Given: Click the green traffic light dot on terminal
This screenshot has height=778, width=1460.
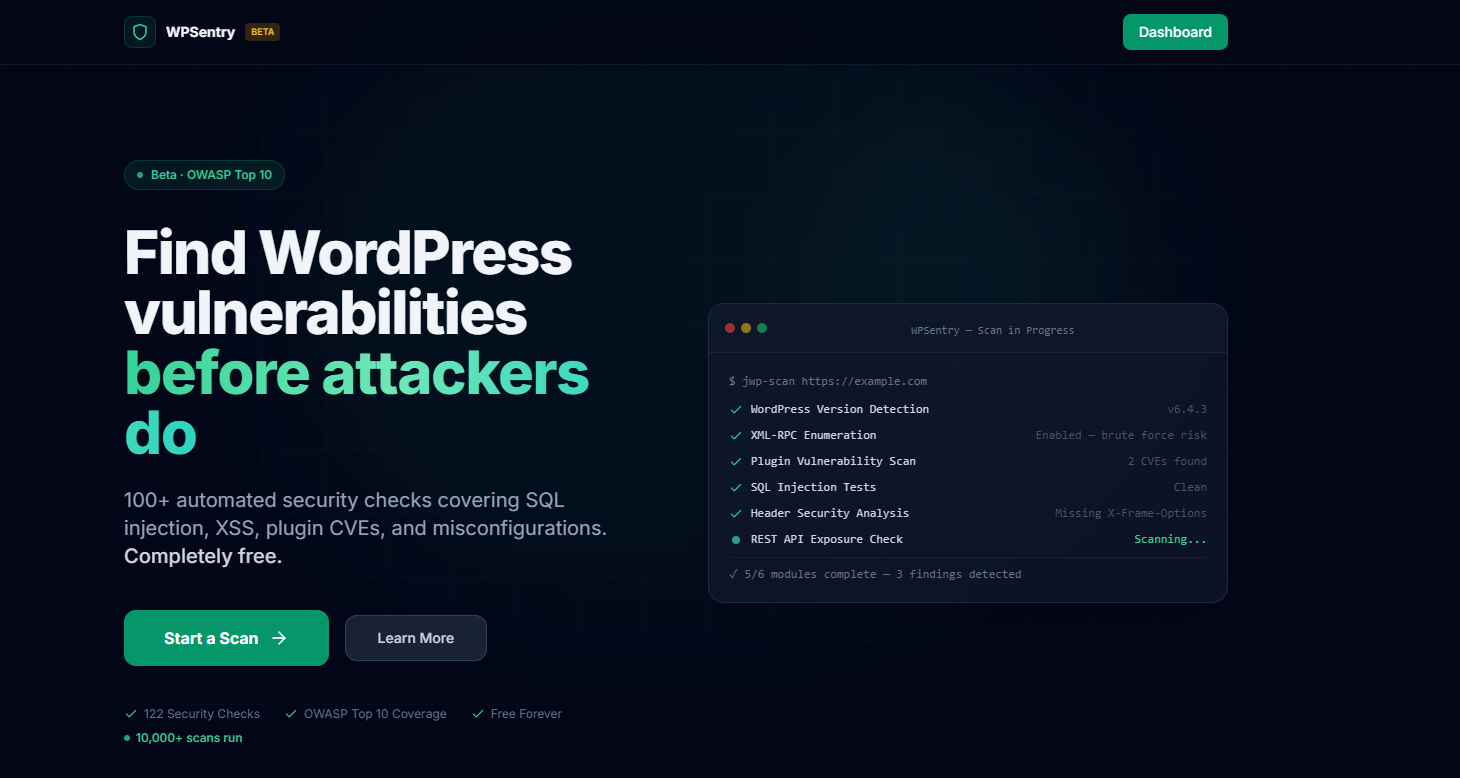Looking at the screenshot, I should tap(762, 327).
